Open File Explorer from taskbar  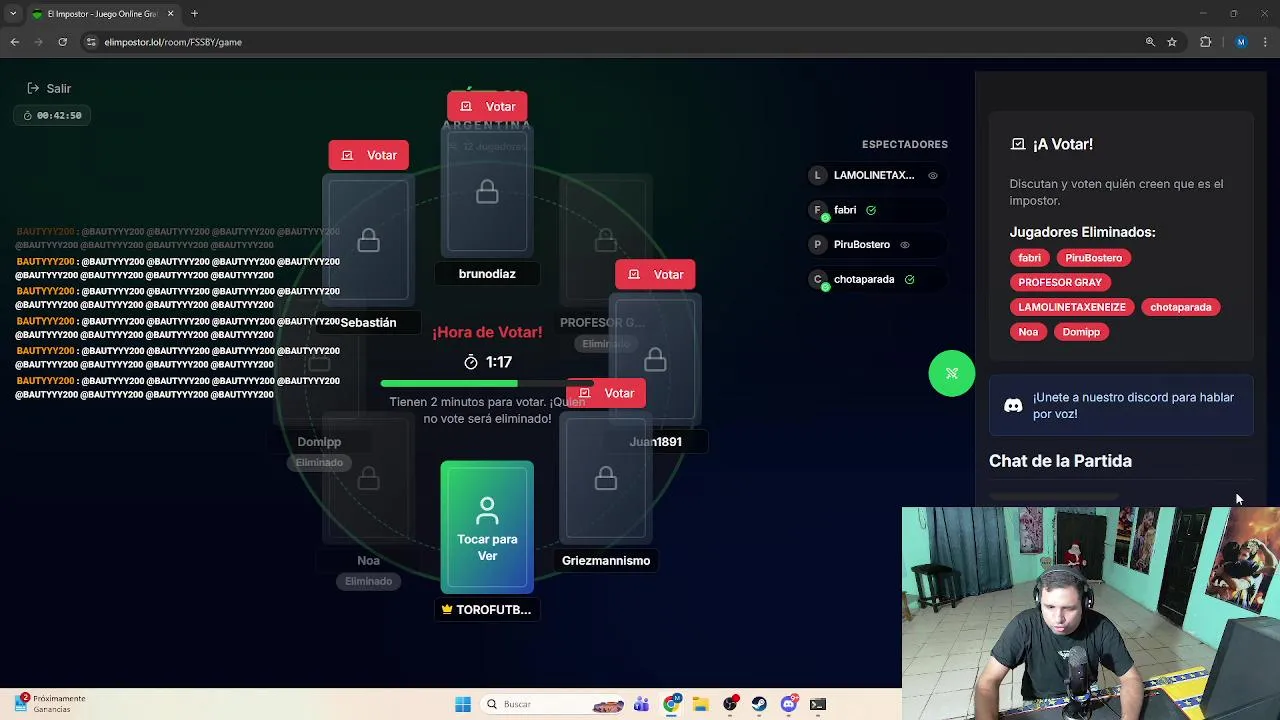pyautogui.click(x=700, y=704)
